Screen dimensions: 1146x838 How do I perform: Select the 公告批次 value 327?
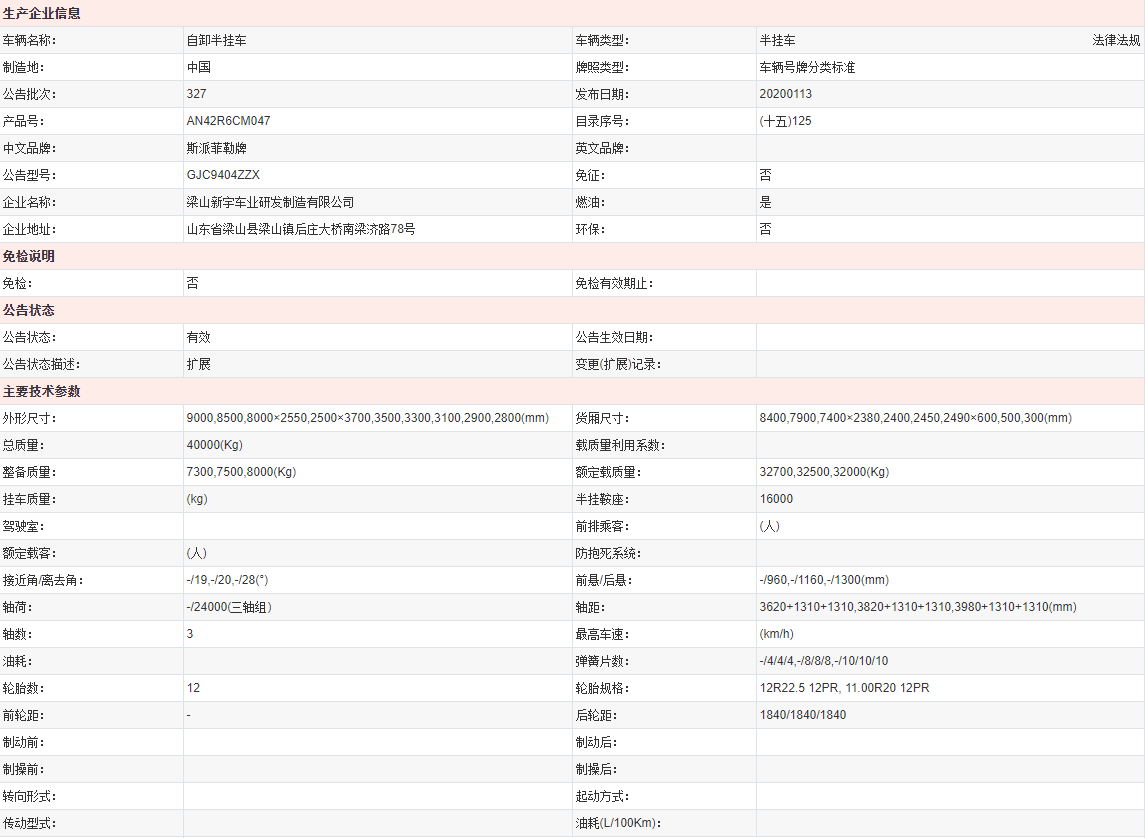click(193, 94)
